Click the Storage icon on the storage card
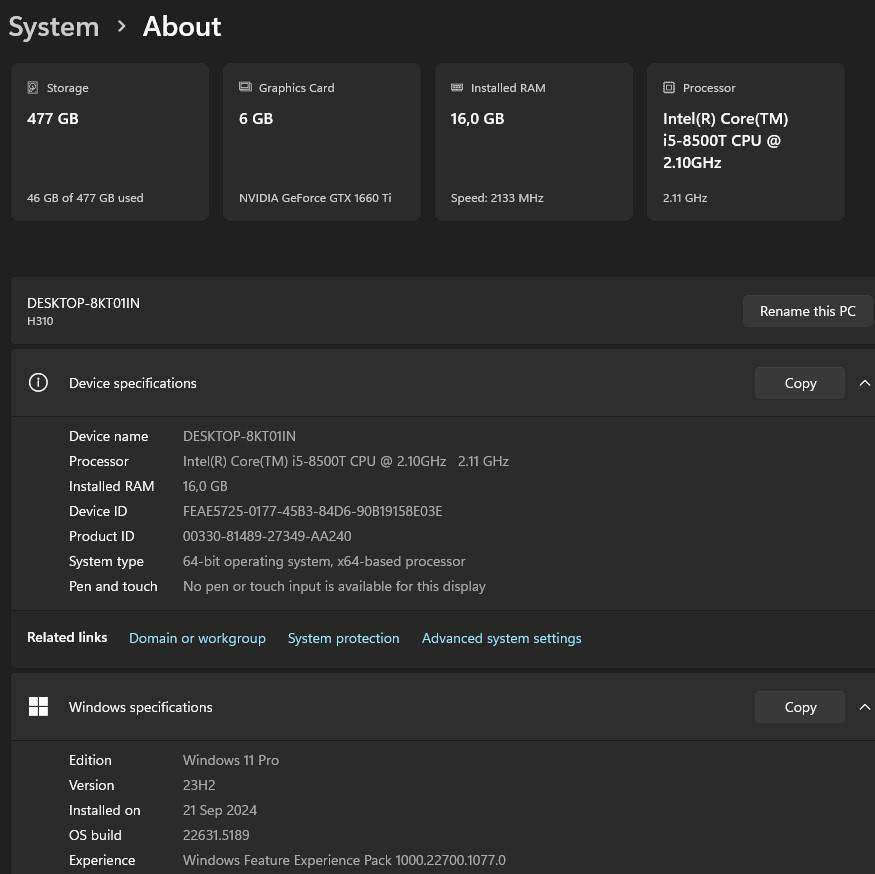The height and width of the screenshot is (874, 875). [x=33, y=88]
